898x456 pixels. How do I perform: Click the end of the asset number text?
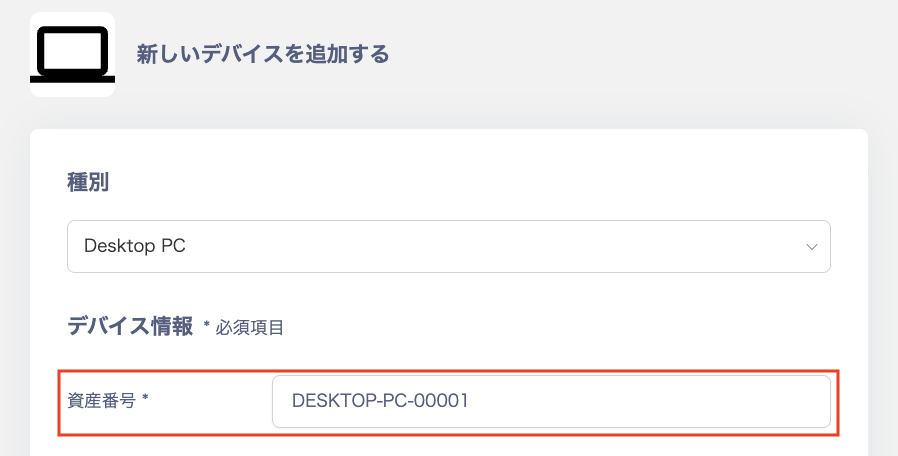click(x=470, y=402)
